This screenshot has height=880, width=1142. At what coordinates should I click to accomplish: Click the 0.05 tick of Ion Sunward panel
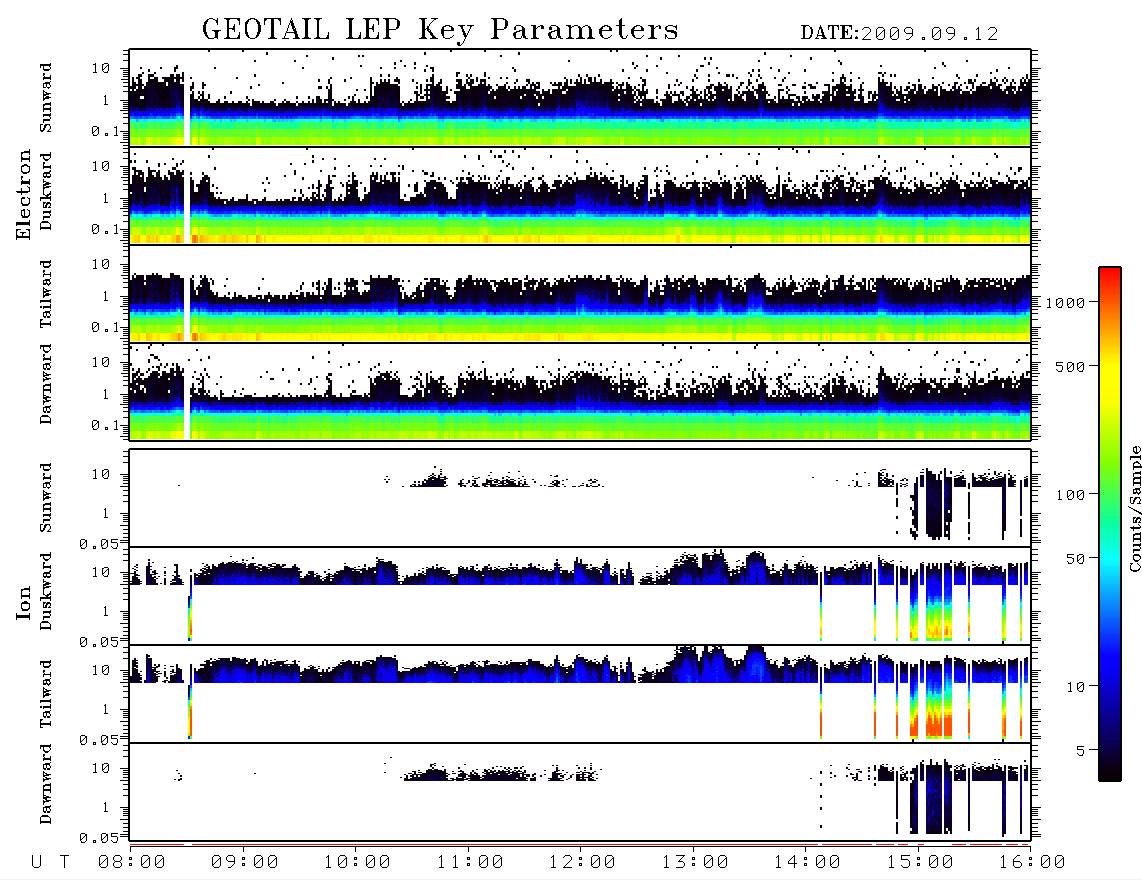click(99, 543)
